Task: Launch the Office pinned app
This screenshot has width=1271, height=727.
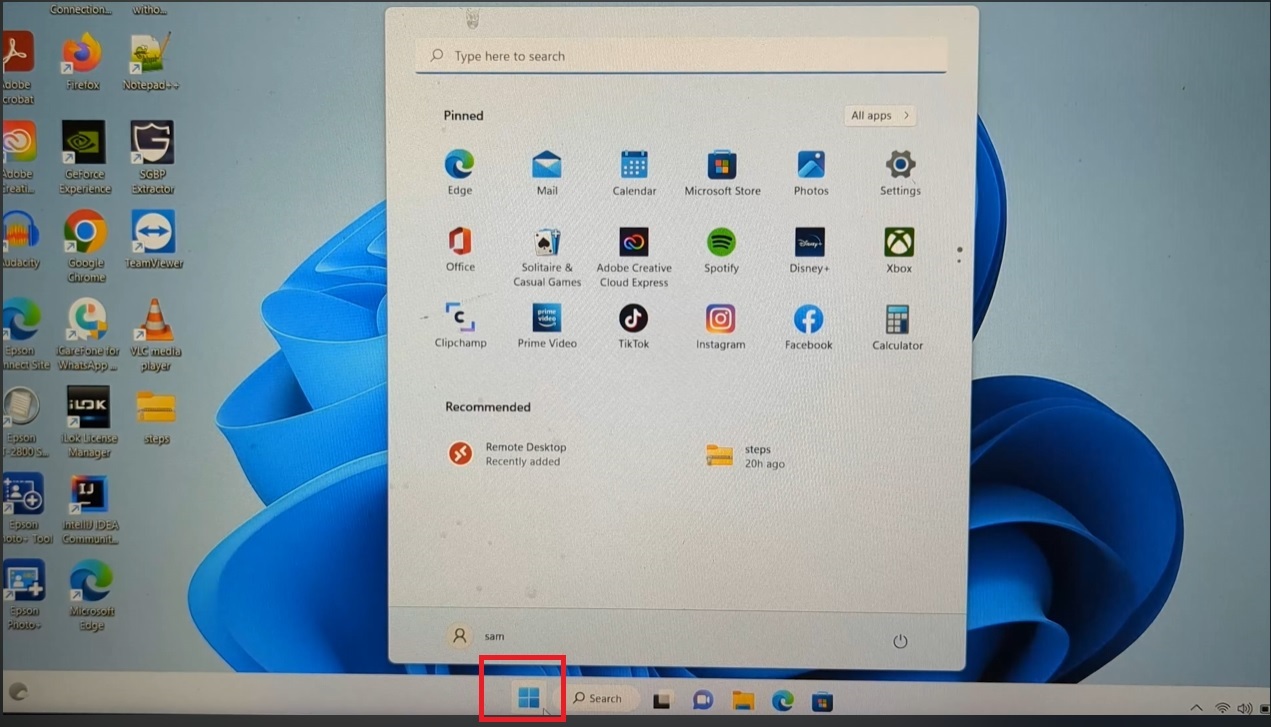Action: coord(460,250)
